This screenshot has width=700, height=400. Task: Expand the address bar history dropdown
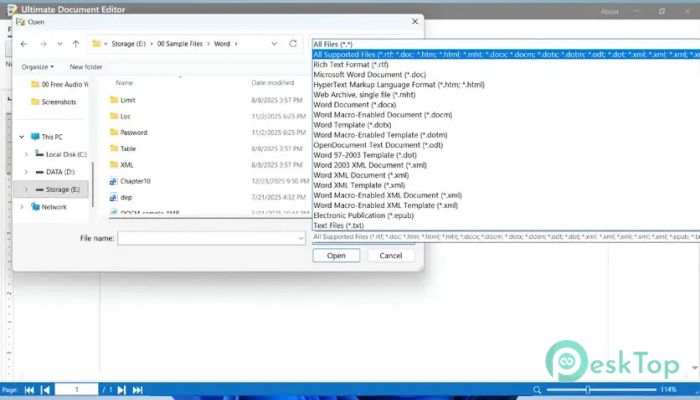point(274,43)
